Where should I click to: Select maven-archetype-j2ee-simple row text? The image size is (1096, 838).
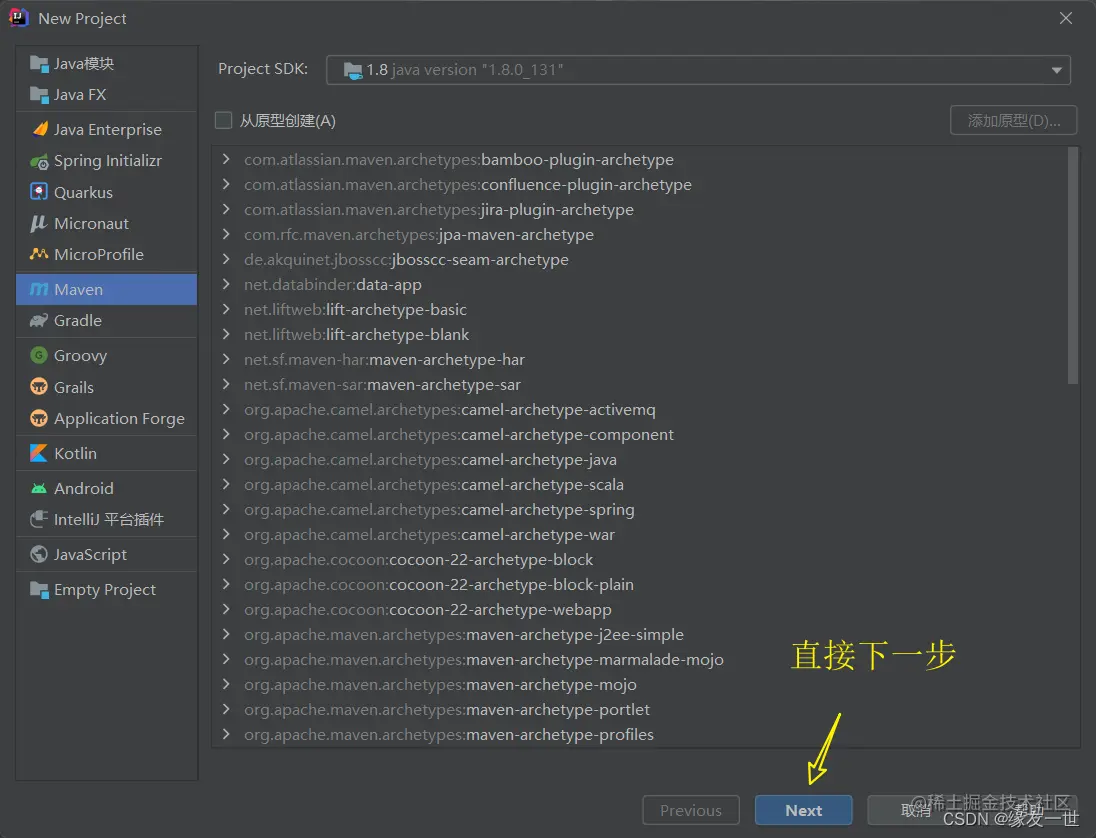(463, 635)
